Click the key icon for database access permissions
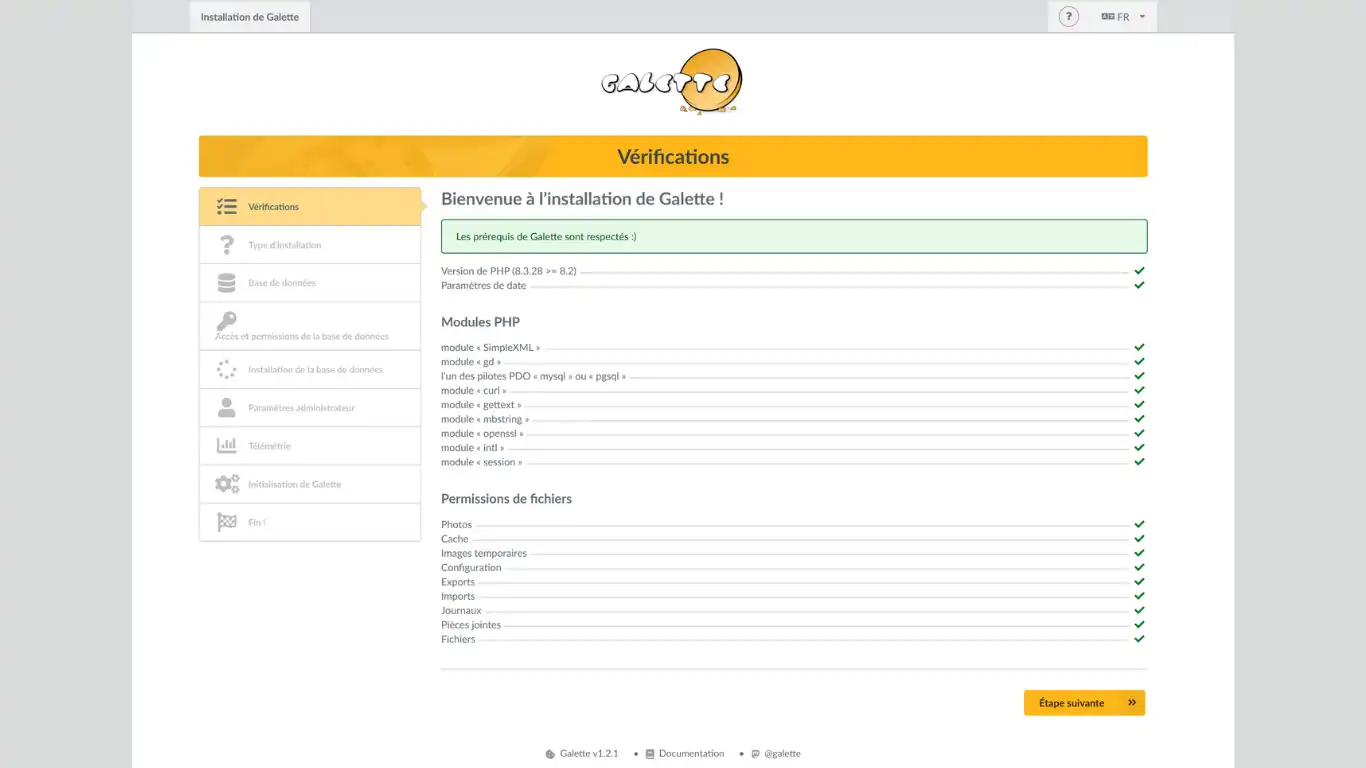Viewport: 1366px width, 768px height. click(227, 321)
